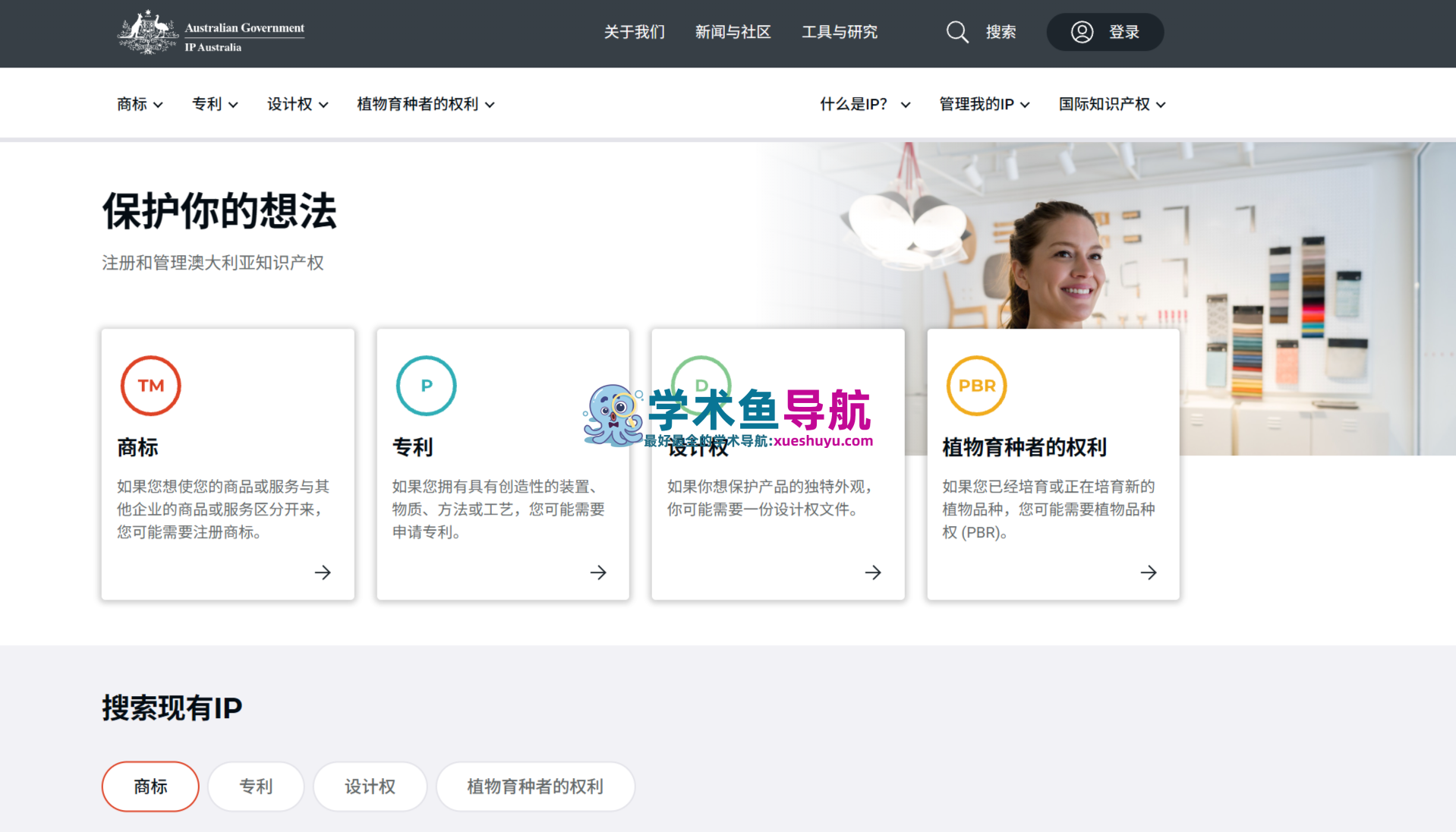Expand the 什么是IP? dropdown menu
The width and height of the screenshot is (1456, 832).
(x=865, y=104)
